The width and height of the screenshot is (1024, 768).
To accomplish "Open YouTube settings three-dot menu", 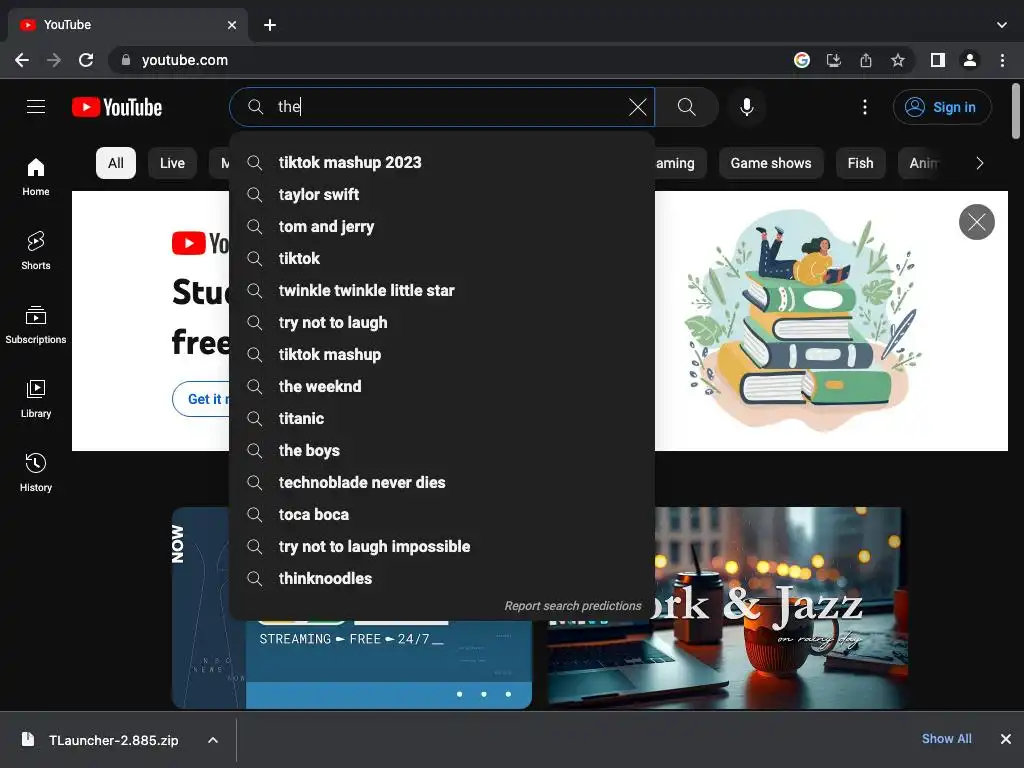I will tap(865, 107).
